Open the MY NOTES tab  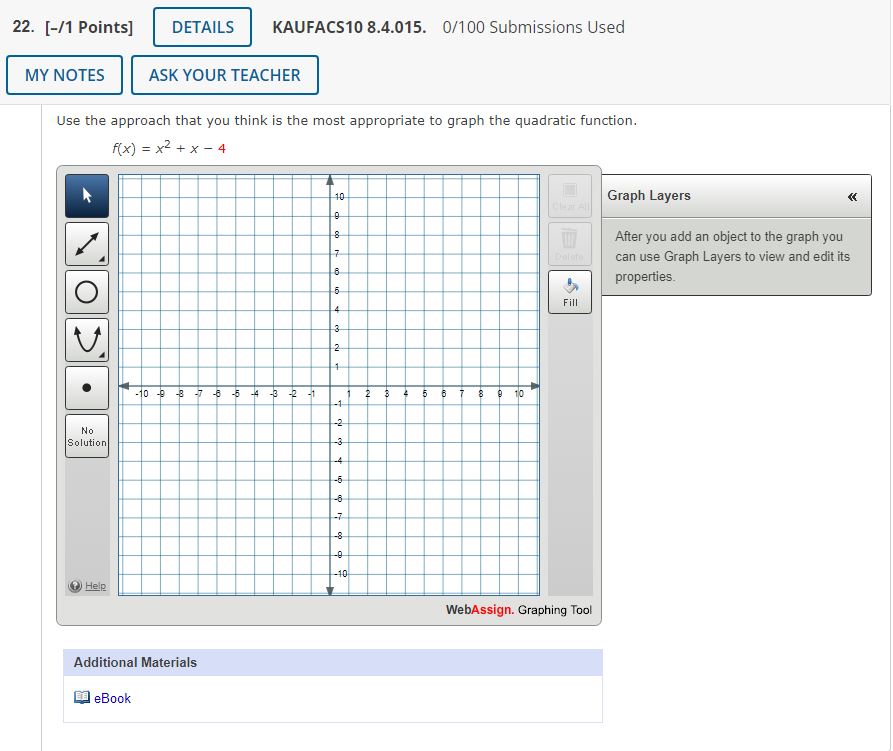[64, 75]
